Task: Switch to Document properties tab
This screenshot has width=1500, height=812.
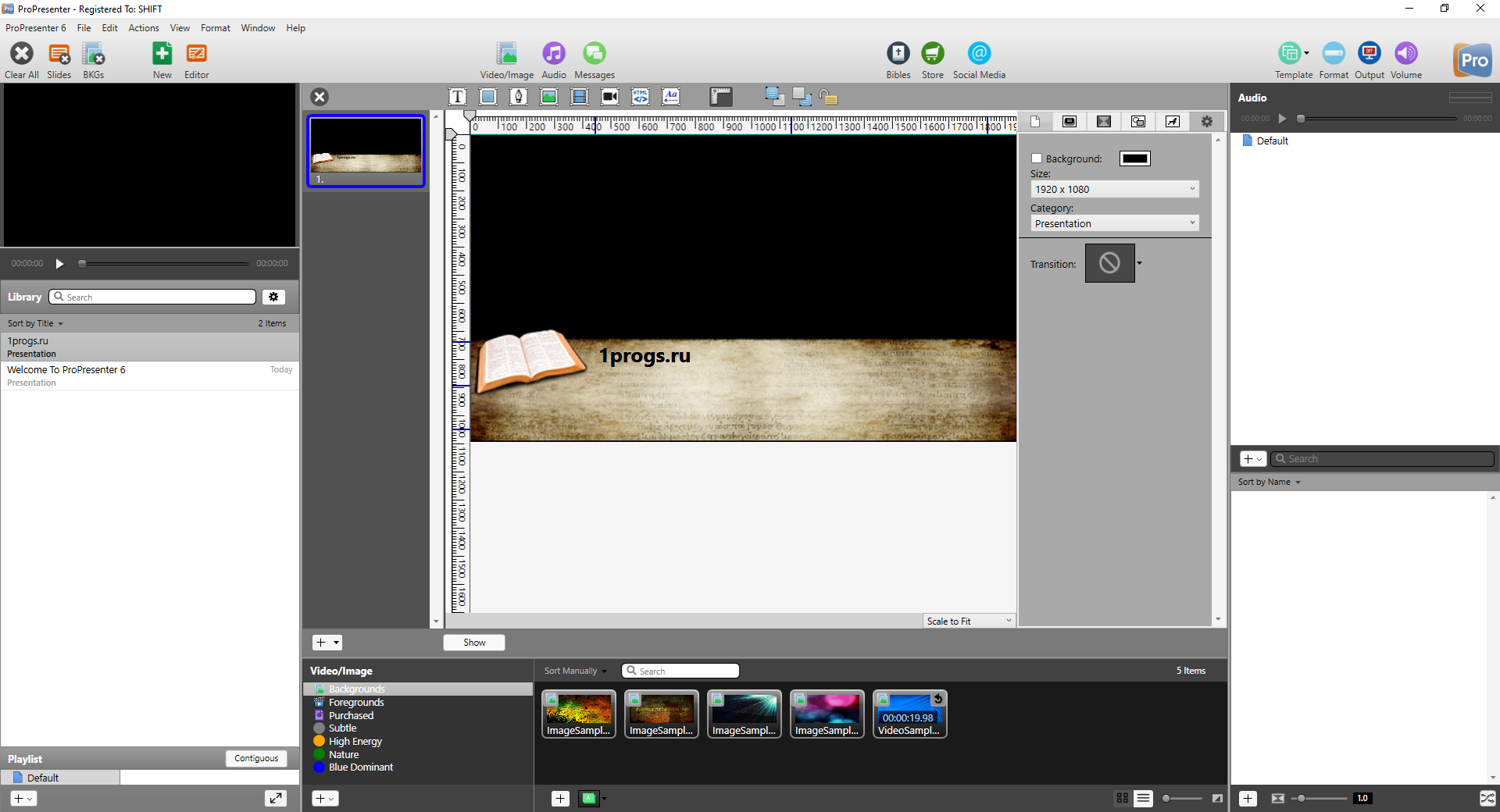Action: [x=1035, y=121]
